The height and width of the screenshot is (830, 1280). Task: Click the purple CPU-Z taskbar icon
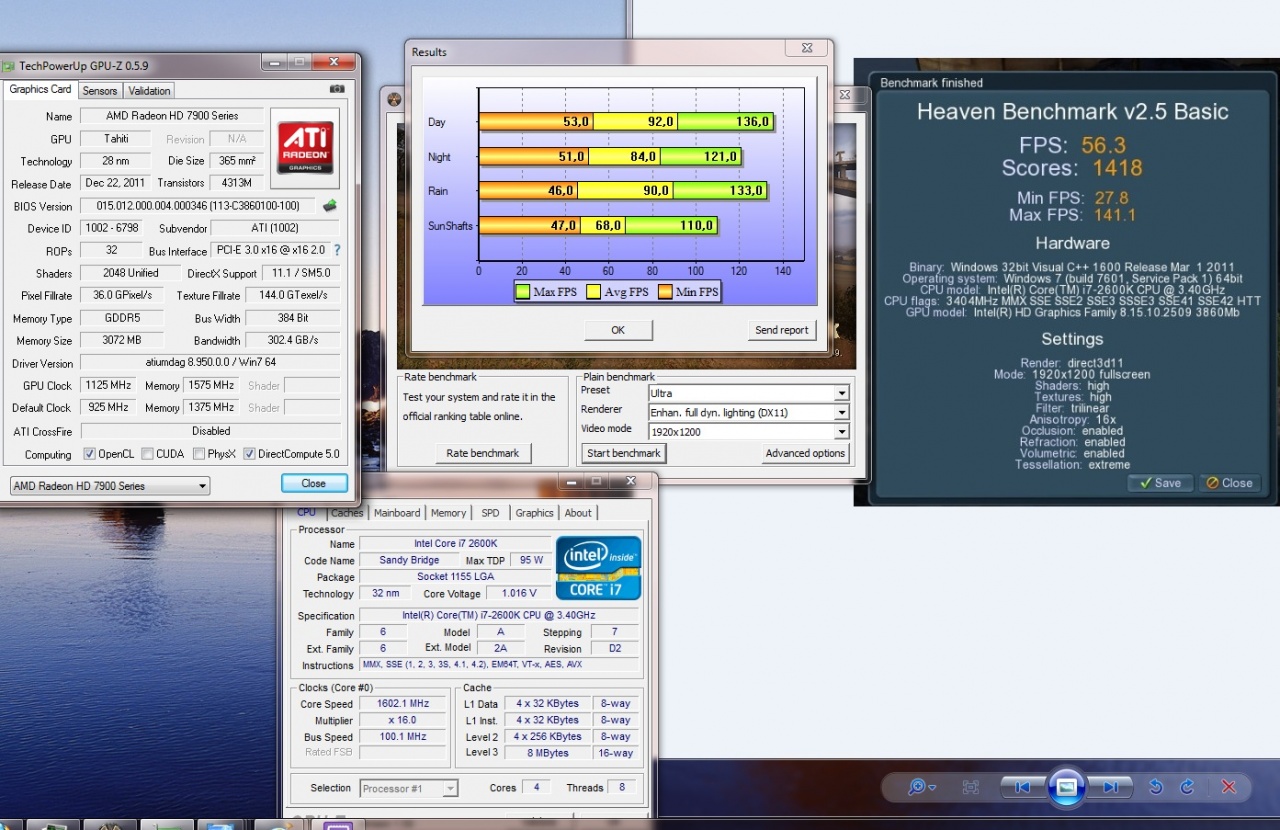339,825
